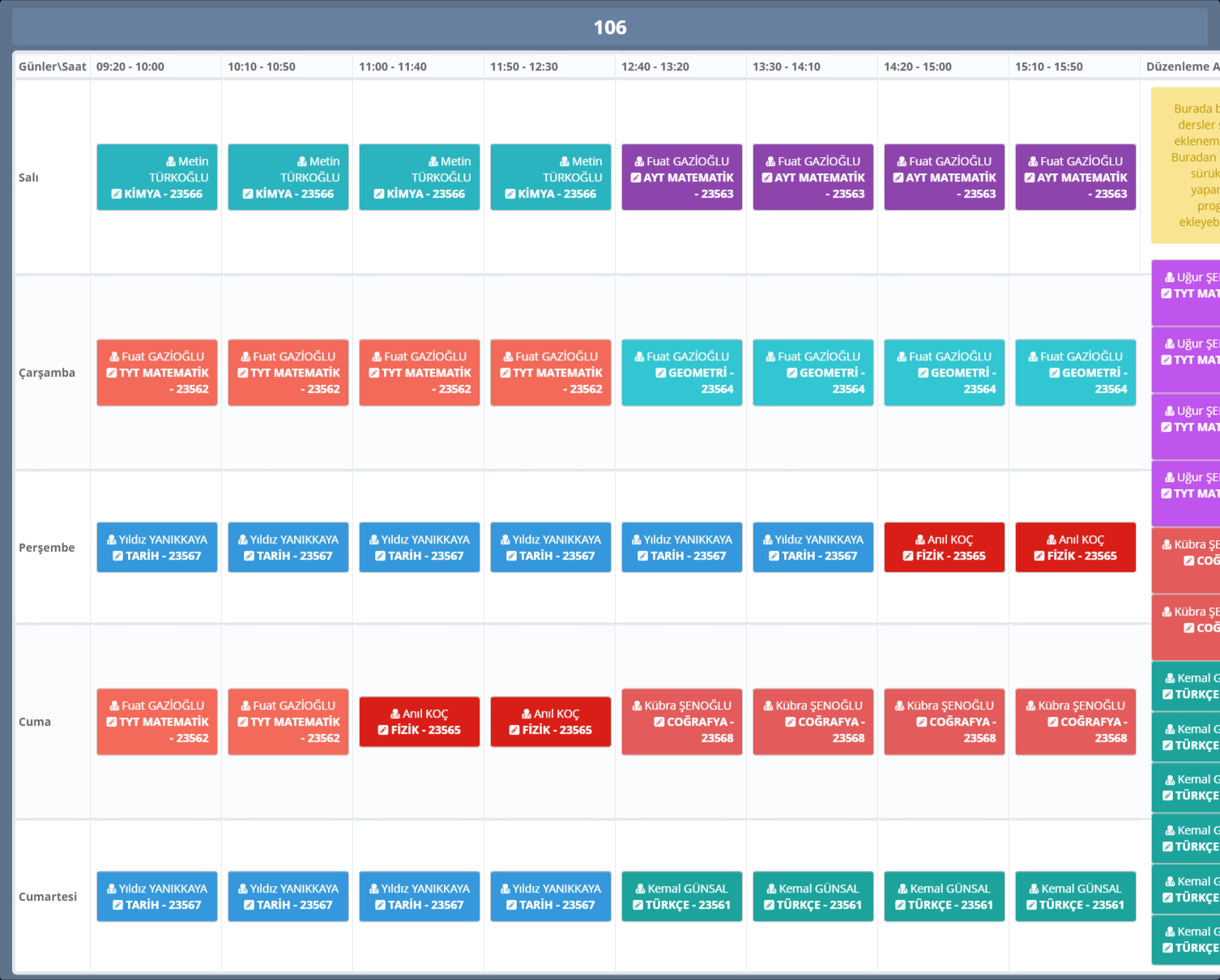1220x980 pixels.
Task: Click edit icon on Perşembe 09:20 TARİH card
Action: (117, 556)
